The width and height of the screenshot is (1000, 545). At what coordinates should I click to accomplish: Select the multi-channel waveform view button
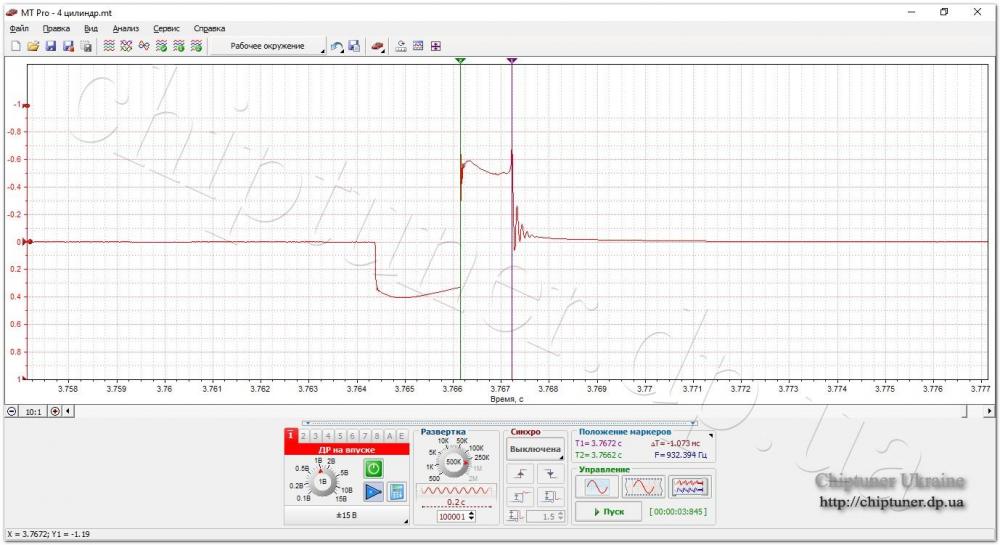pyautogui.click(x=689, y=487)
